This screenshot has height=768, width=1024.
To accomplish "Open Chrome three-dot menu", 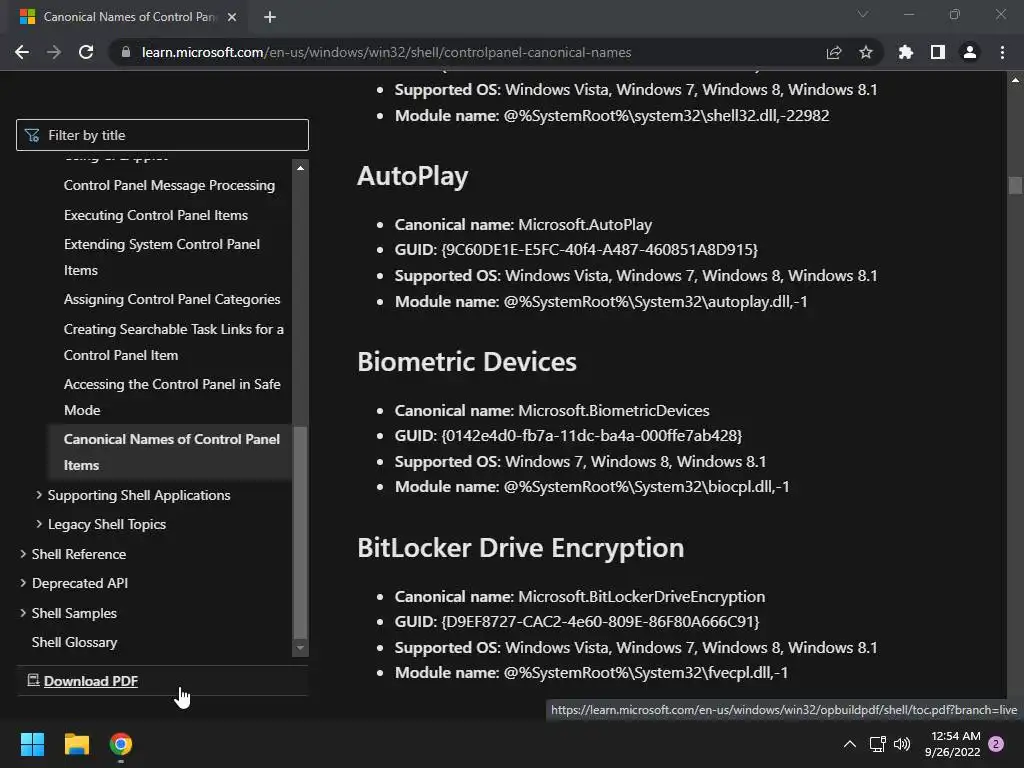I will point(1002,52).
